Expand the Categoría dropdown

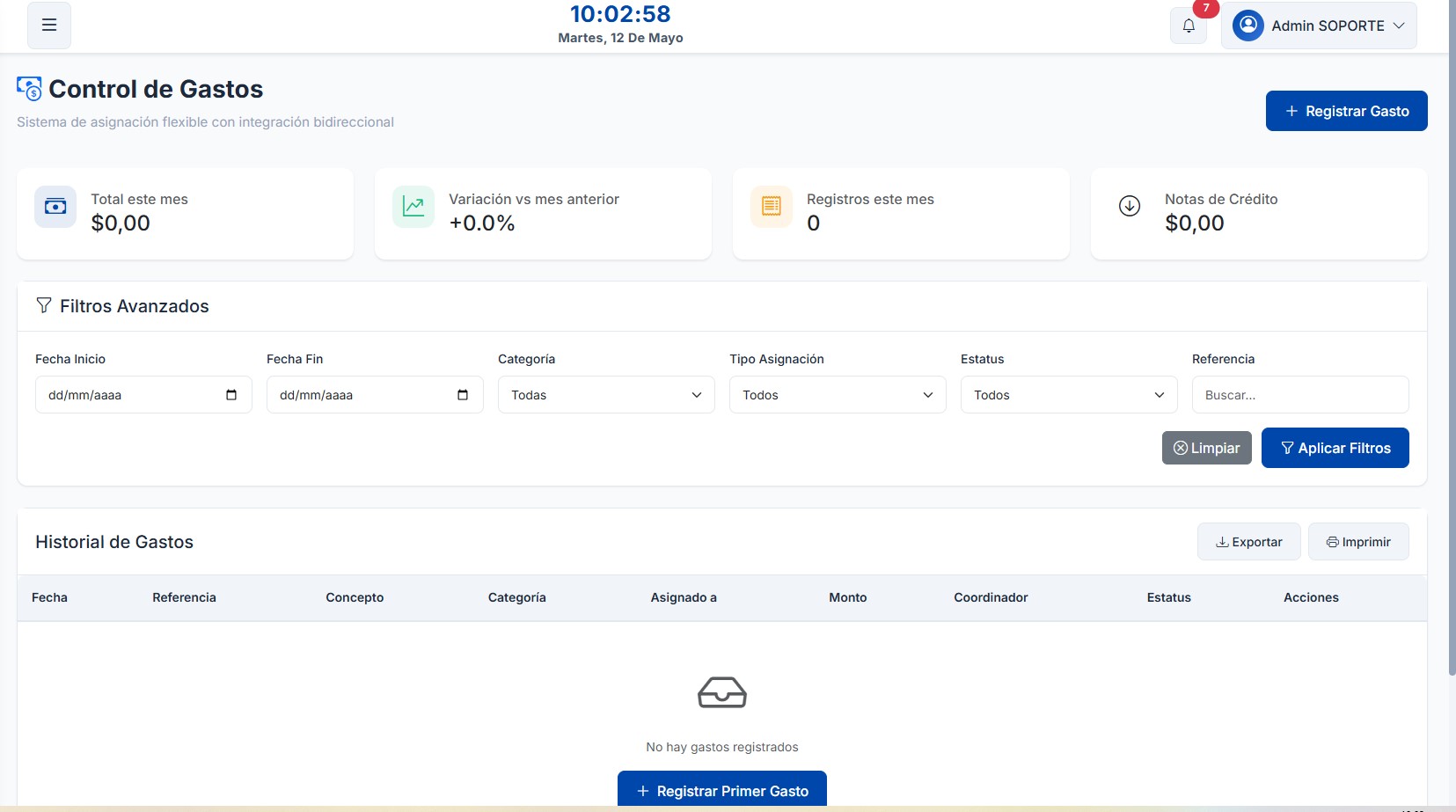(x=606, y=395)
